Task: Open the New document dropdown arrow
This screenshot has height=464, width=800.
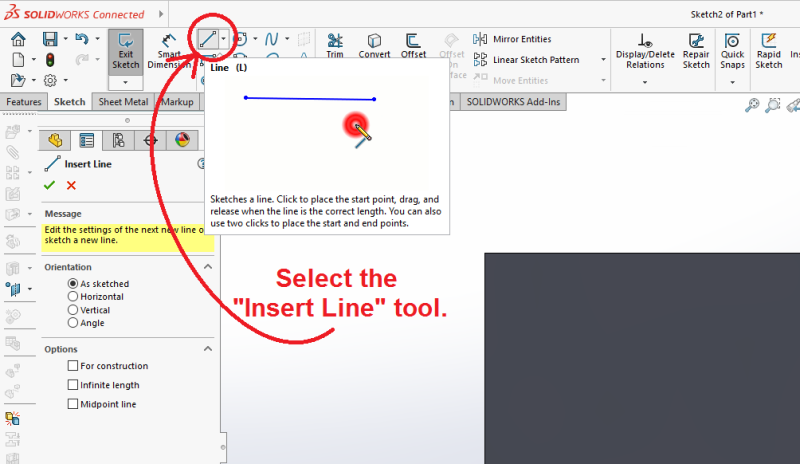Action: (33, 60)
